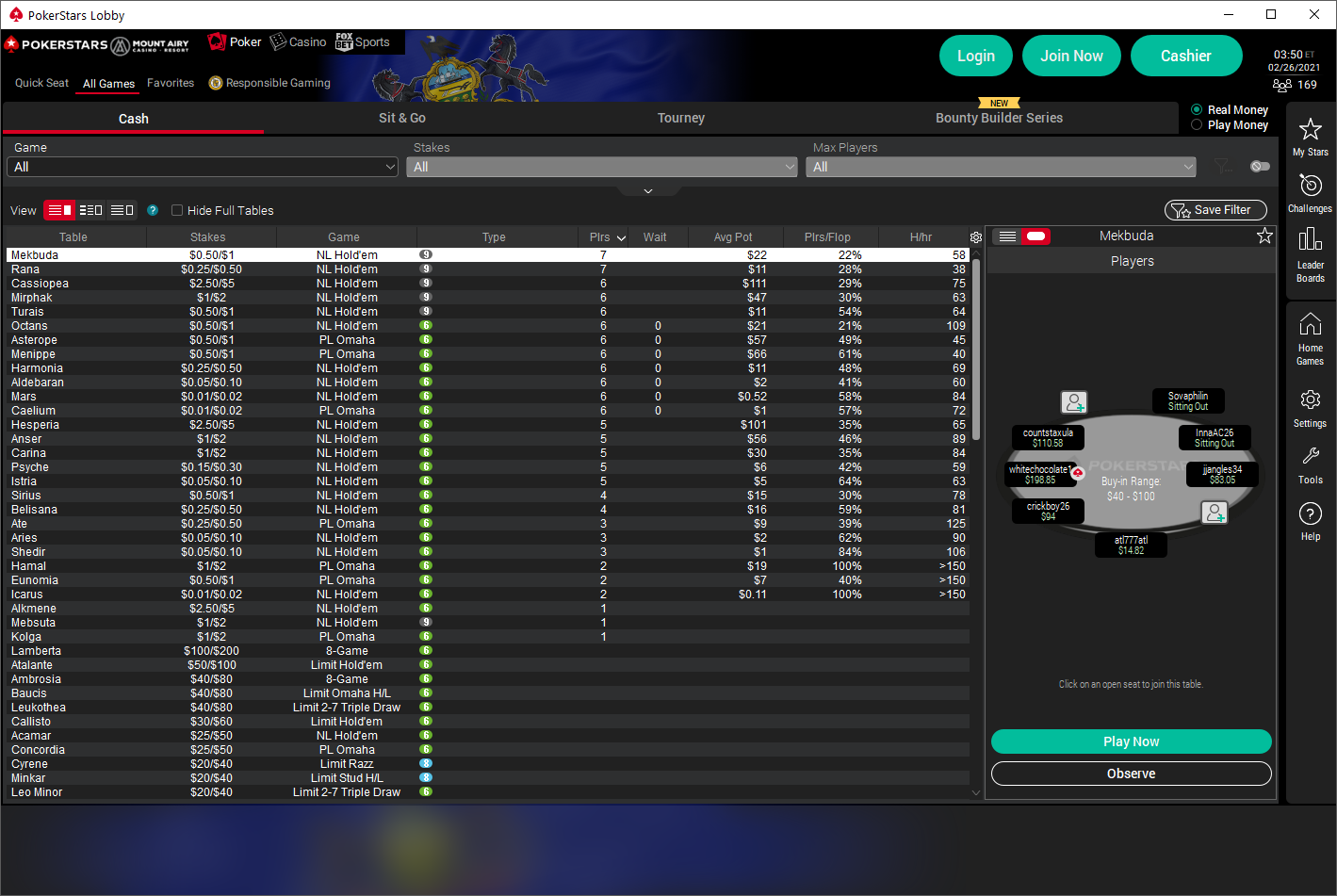Select the Octans table row
The height and width of the screenshot is (896, 1337).
[x=487, y=326]
